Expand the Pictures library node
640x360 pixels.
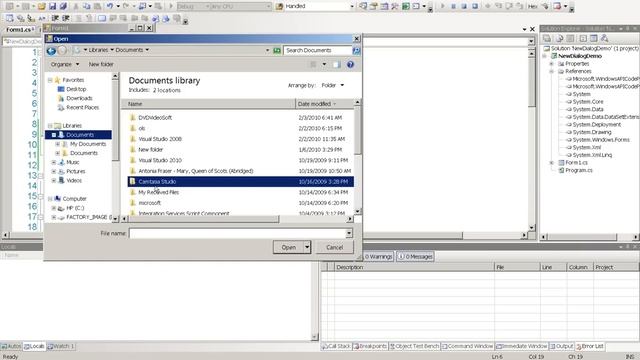tap(54, 171)
